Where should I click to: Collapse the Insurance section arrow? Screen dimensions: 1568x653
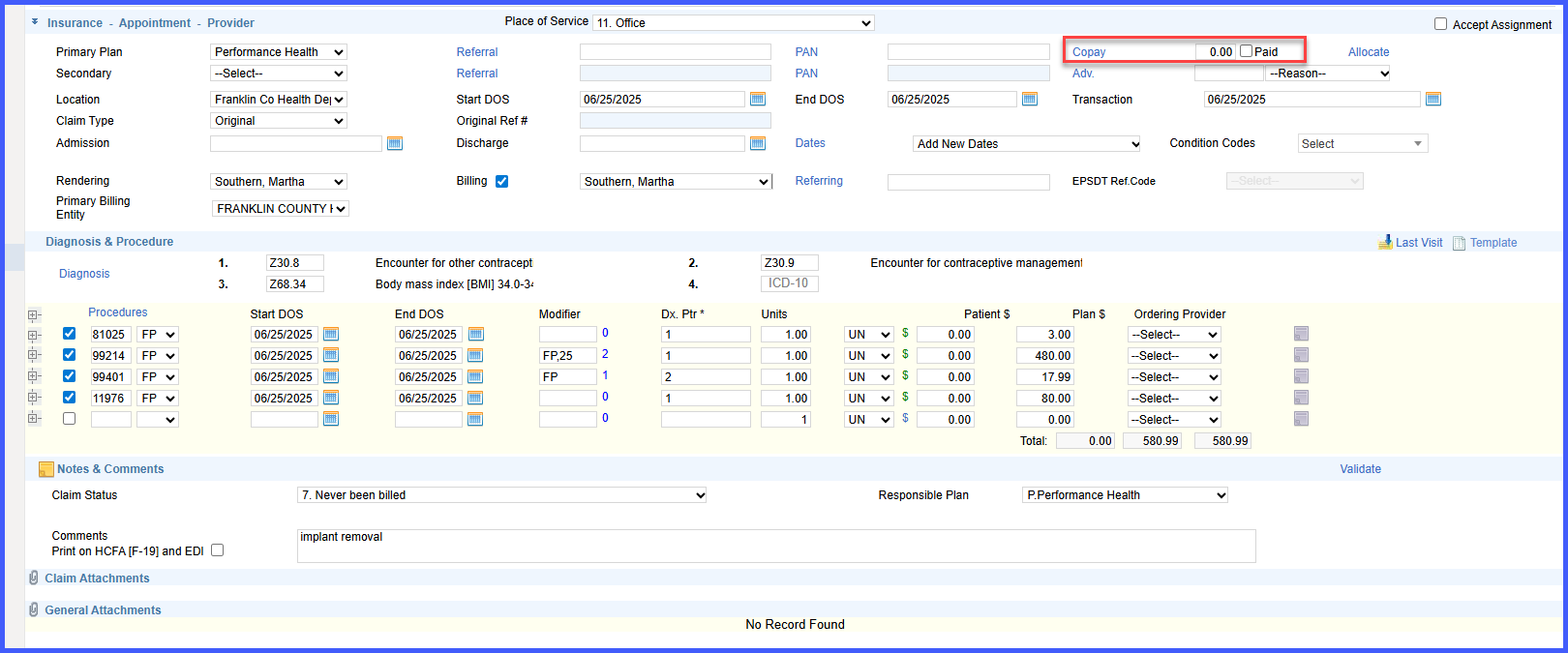point(35,21)
